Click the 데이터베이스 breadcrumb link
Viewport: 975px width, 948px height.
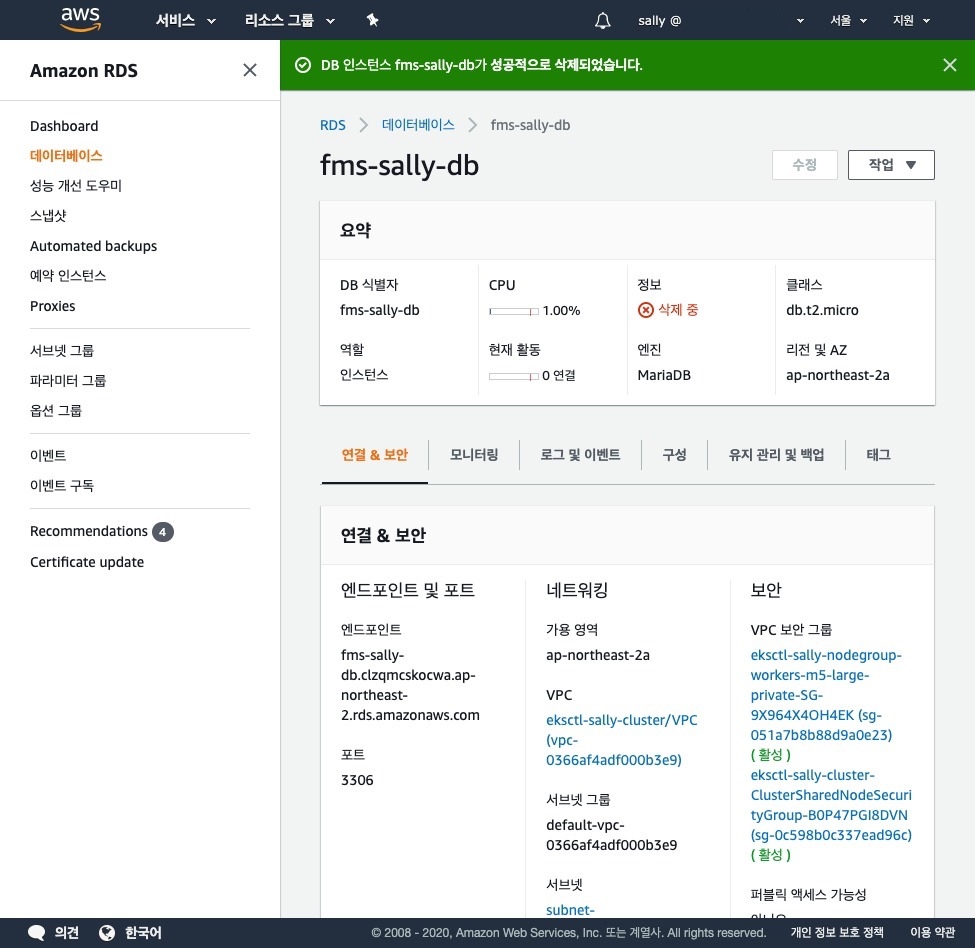(x=418, y=125)
